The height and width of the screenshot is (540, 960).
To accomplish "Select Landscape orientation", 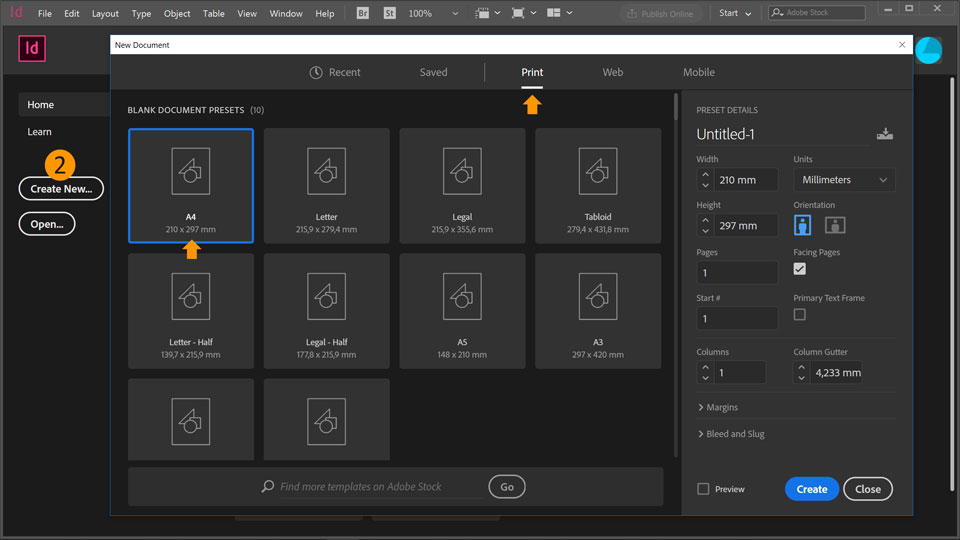I will pyautogui.click(x=834, y=225).
